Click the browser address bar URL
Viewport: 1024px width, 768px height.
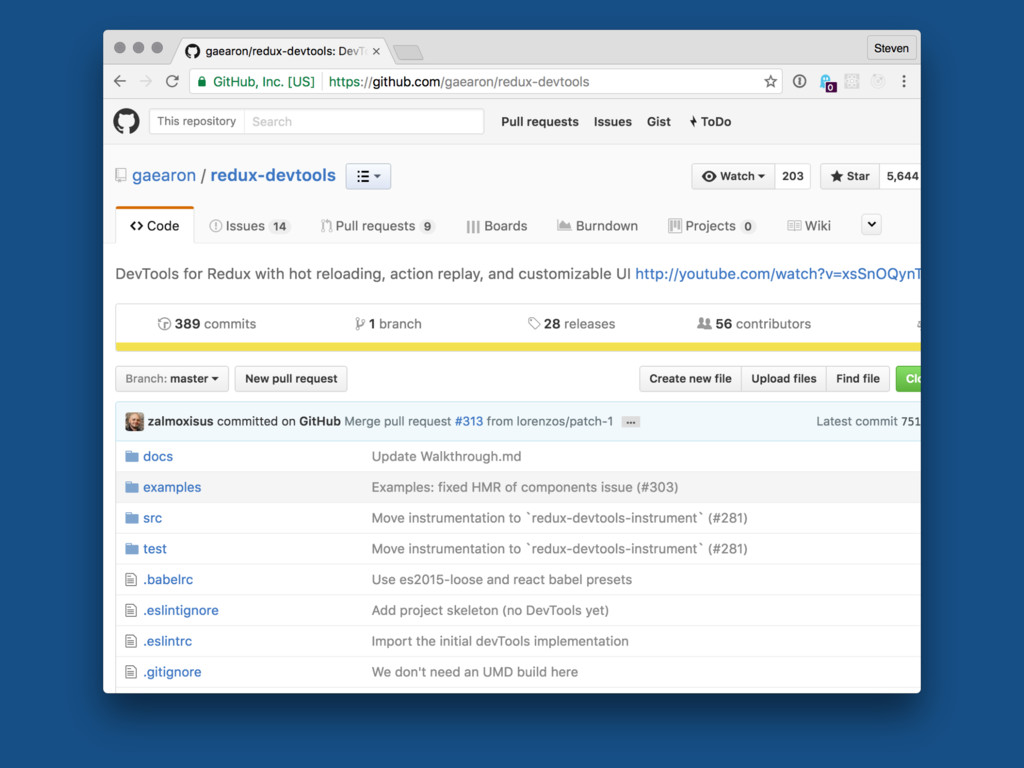(459, 82)
